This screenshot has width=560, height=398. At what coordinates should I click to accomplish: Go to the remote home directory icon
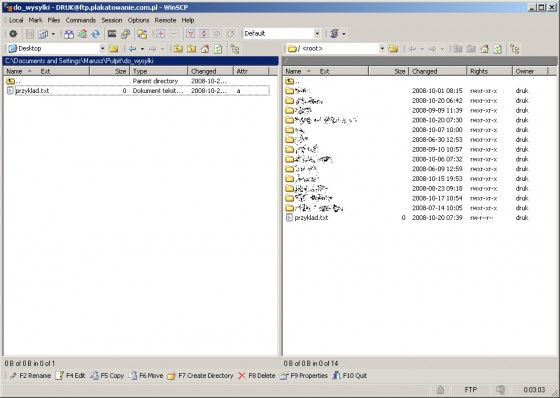pyautogui.click(x=485, y=49)
